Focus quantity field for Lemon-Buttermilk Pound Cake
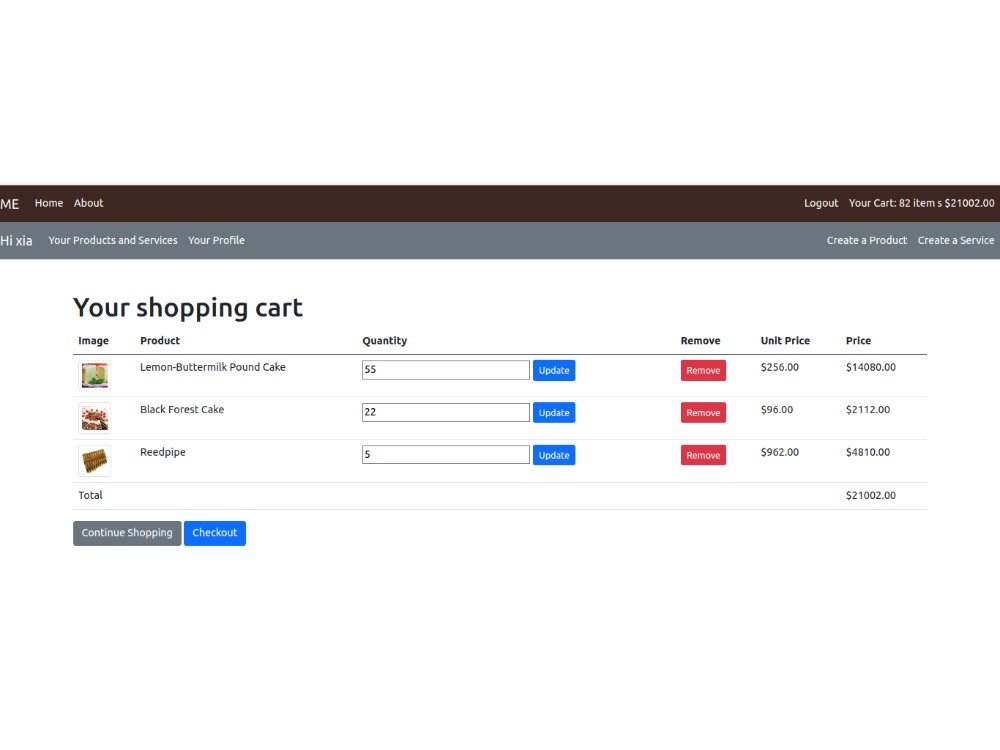The width and height of the screenshot is (1000, 750). [x=446, y=370]
